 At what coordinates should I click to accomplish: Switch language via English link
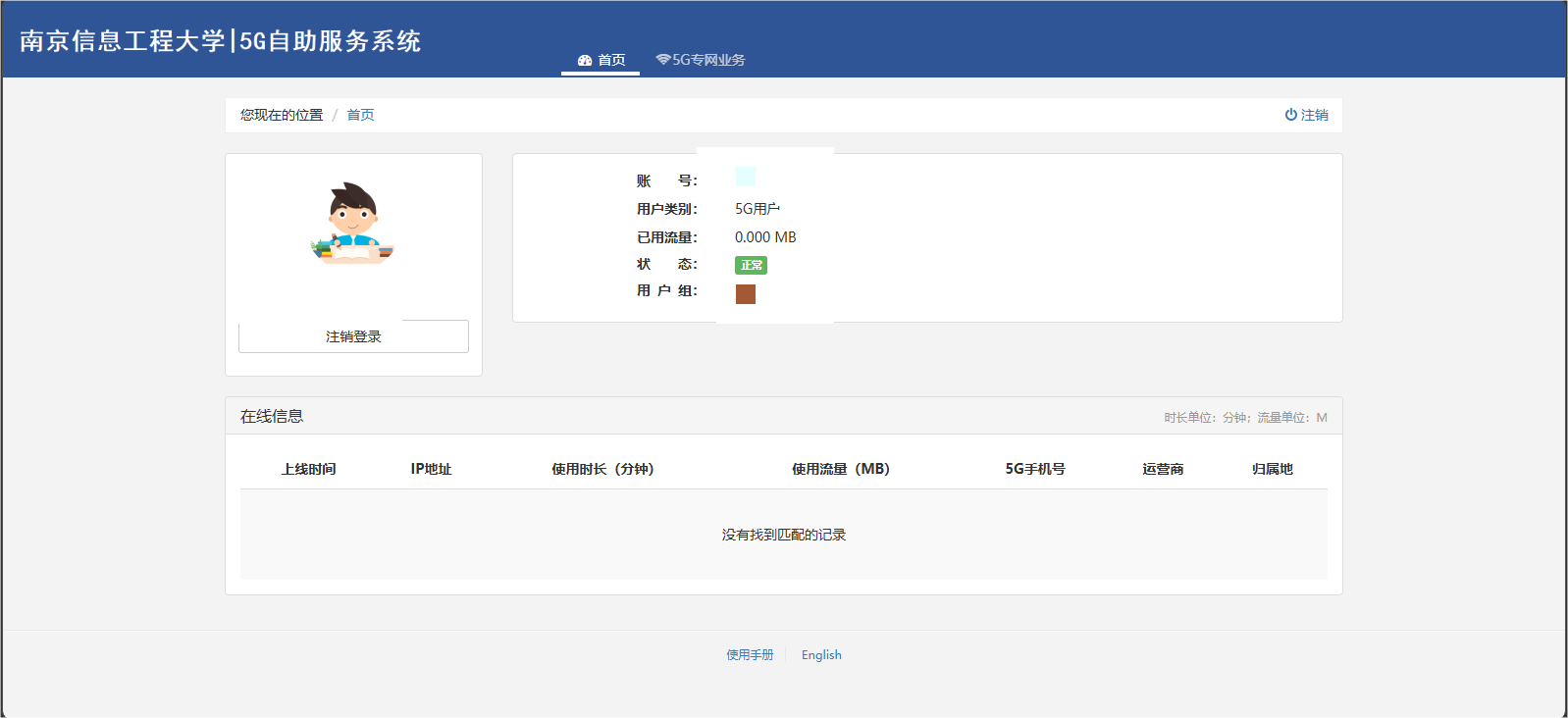tap(821, 655)
